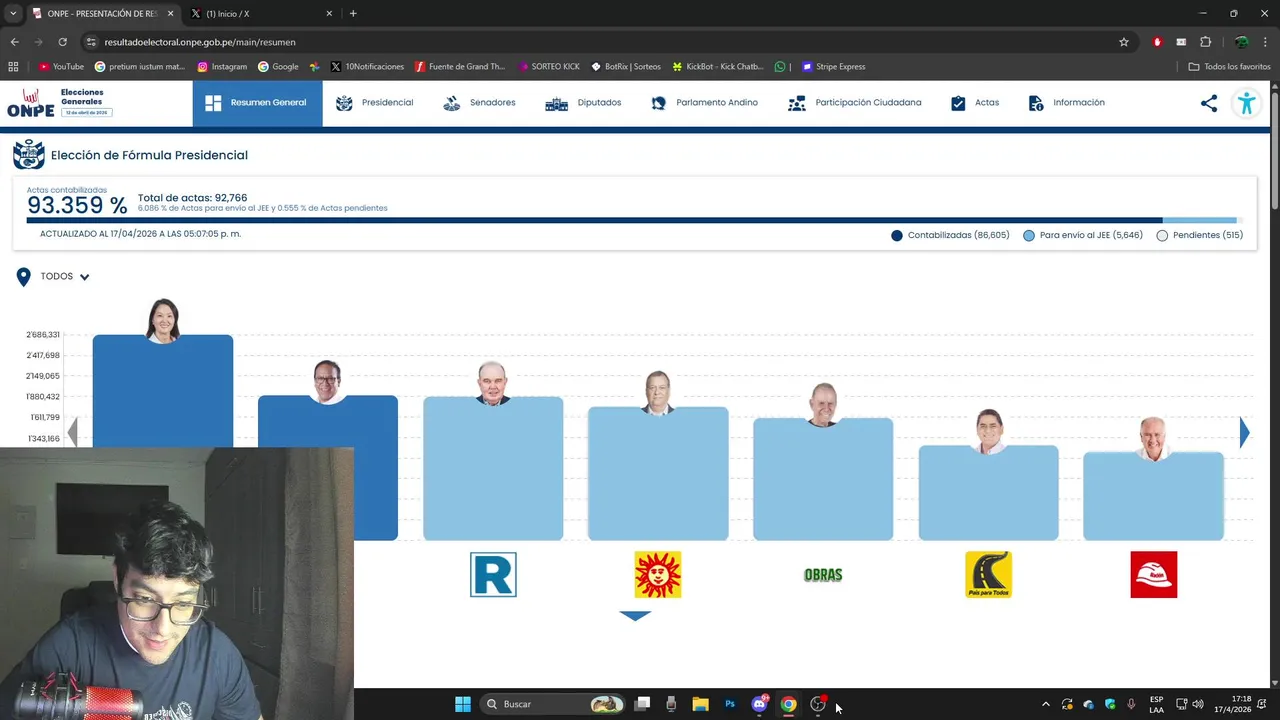Expand the TODOS location dropdown
1280x720 pixels.
click(65, 277)
